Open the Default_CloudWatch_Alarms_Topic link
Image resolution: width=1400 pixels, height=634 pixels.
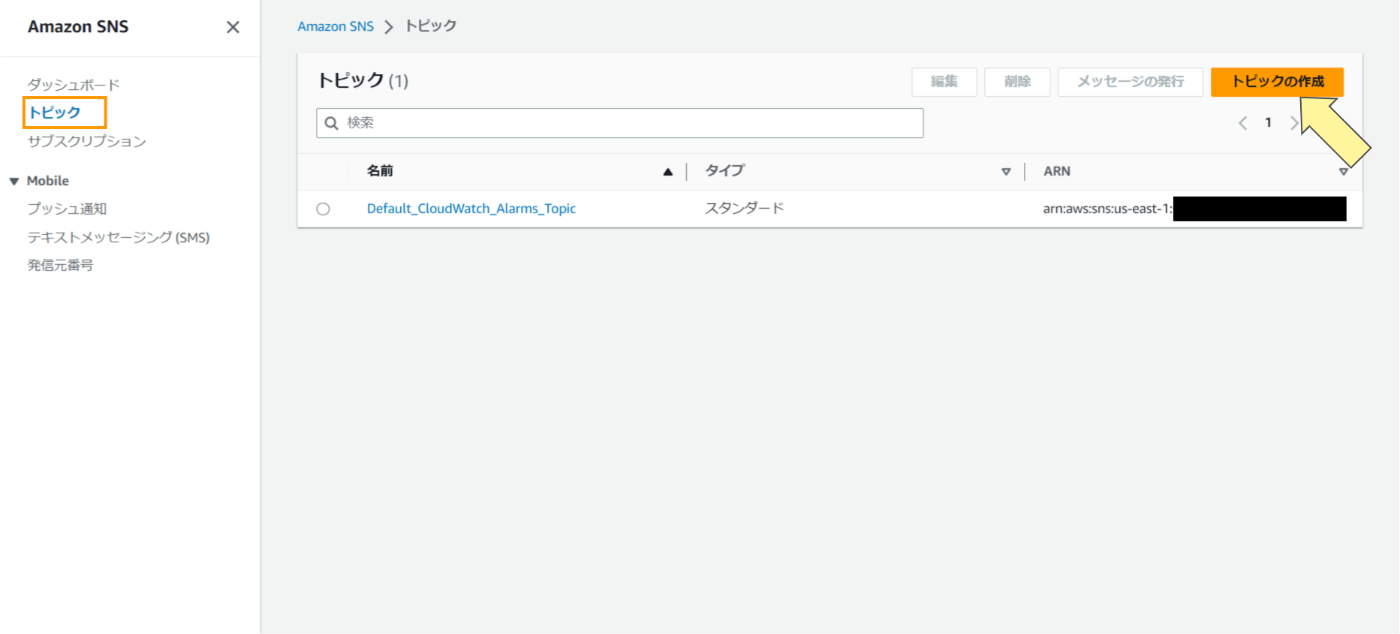471,209
